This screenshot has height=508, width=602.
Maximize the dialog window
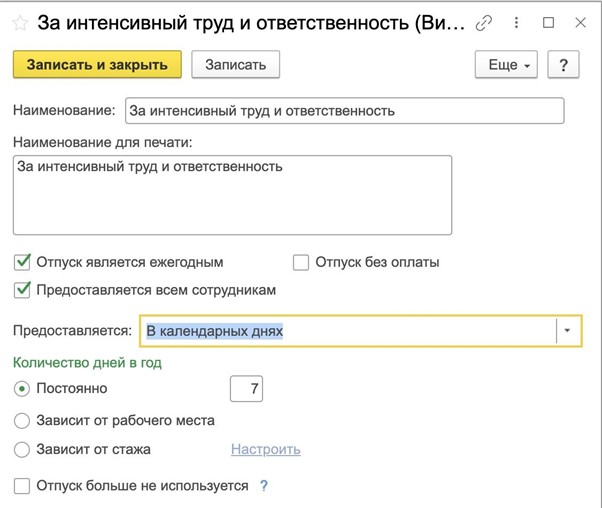pyautogui.click(x=548, y=23)
